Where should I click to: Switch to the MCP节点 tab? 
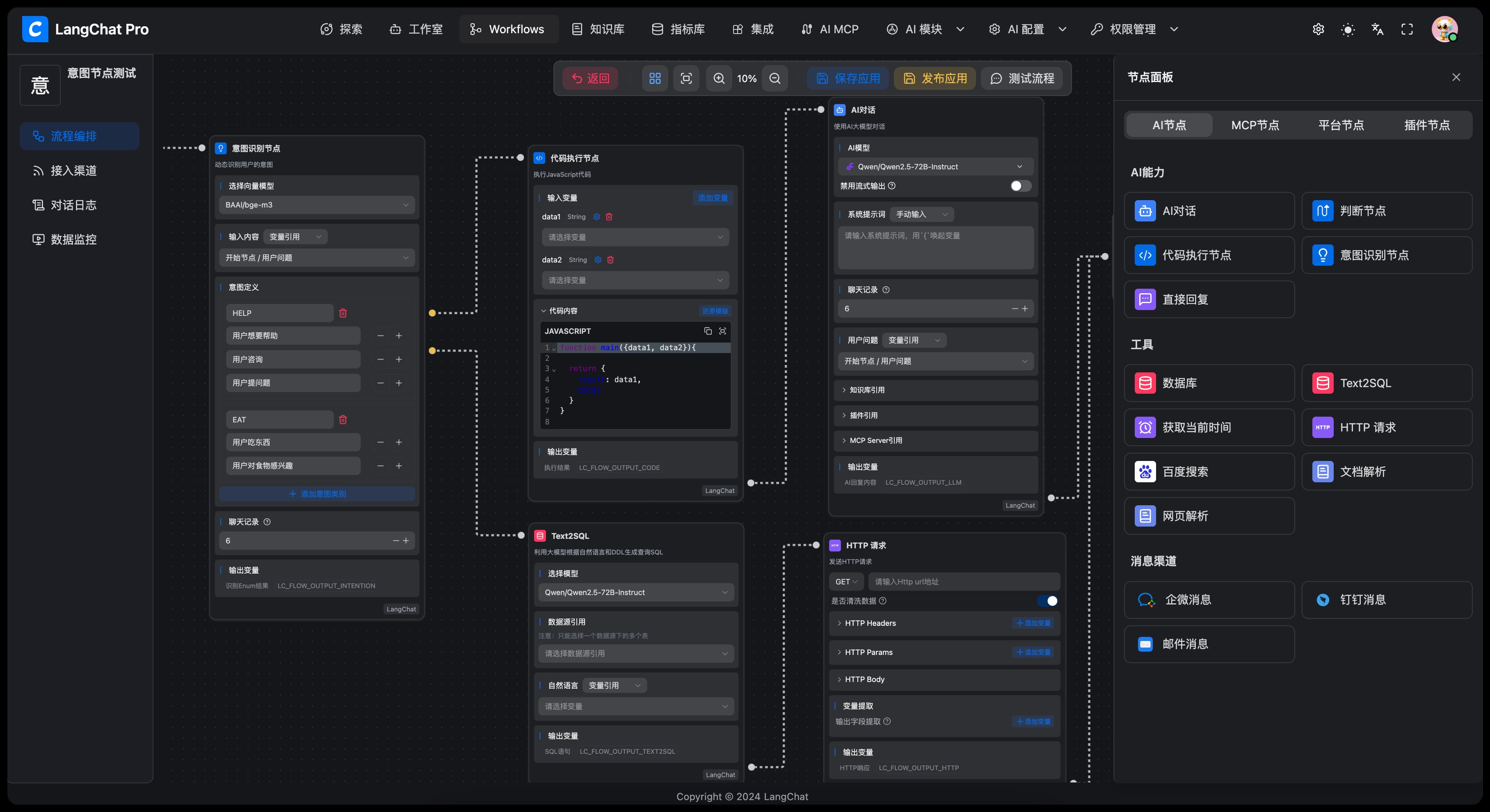(x=1255, y=125)
